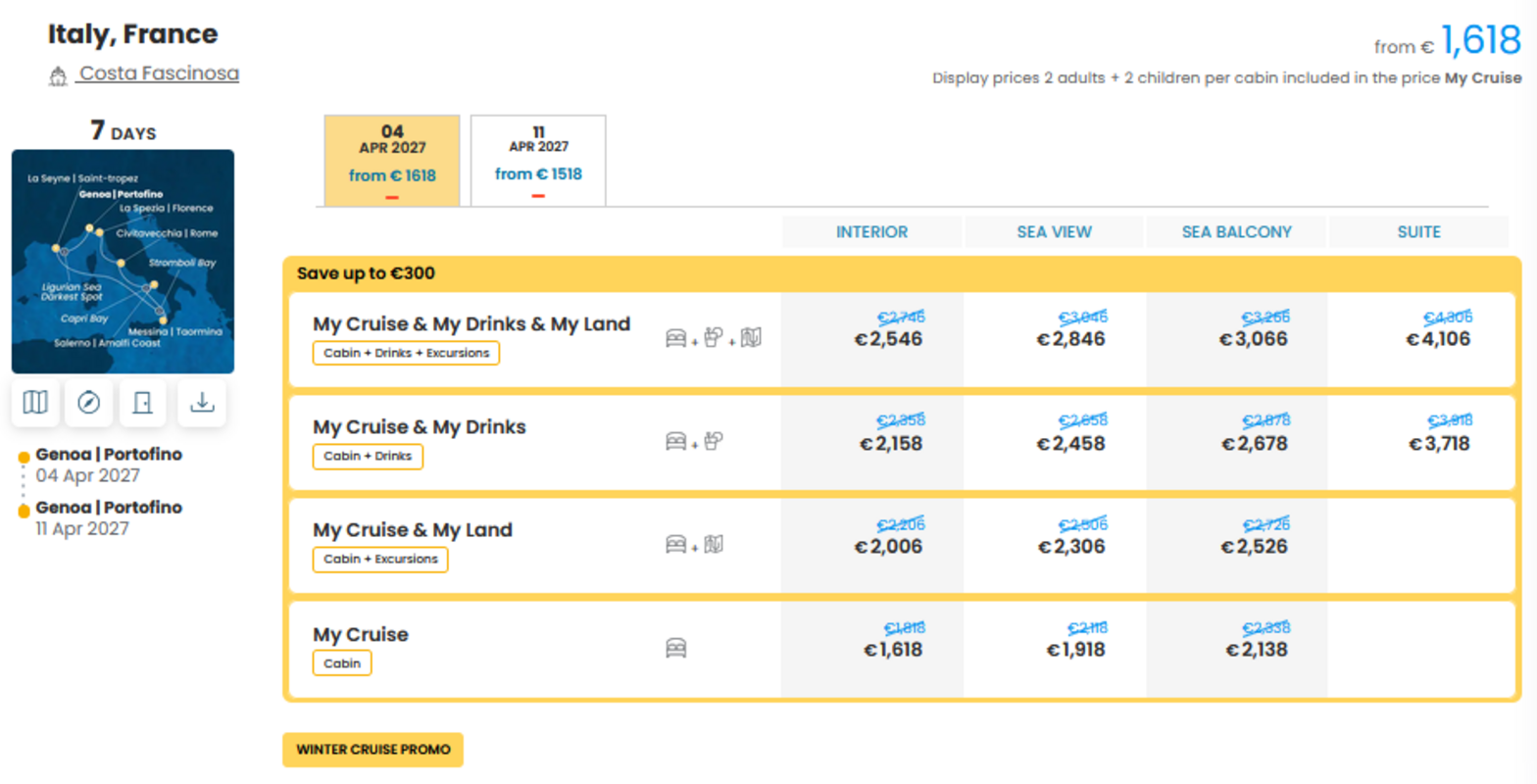Click the package icons for My Cruise & My Drinks
This screenshot has width=1537, height=784.
point(695,442)
